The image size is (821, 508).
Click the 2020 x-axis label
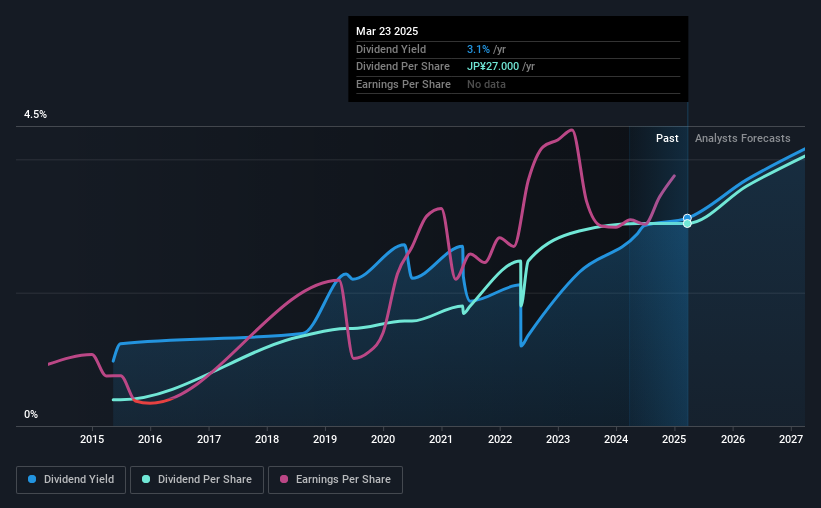383,439
